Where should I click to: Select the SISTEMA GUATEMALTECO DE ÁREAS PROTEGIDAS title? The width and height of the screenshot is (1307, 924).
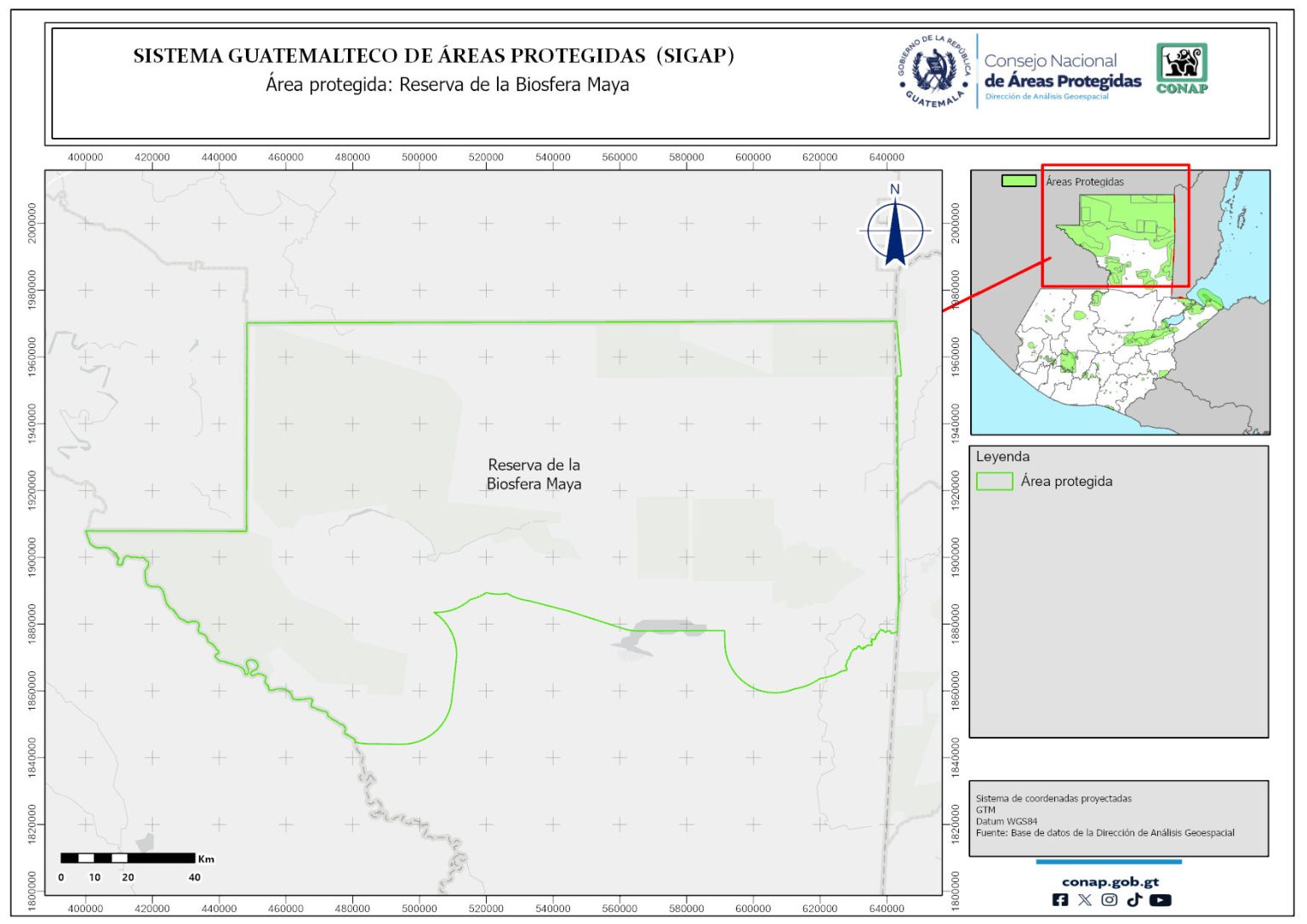pos(433,56)
